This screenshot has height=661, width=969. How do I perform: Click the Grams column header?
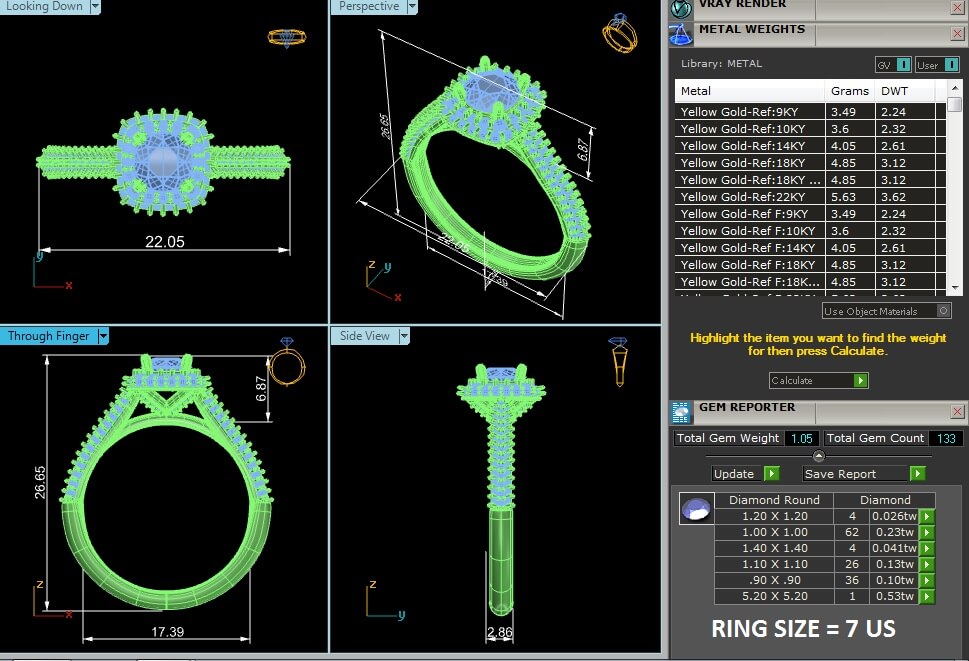[x=849, y=91]
